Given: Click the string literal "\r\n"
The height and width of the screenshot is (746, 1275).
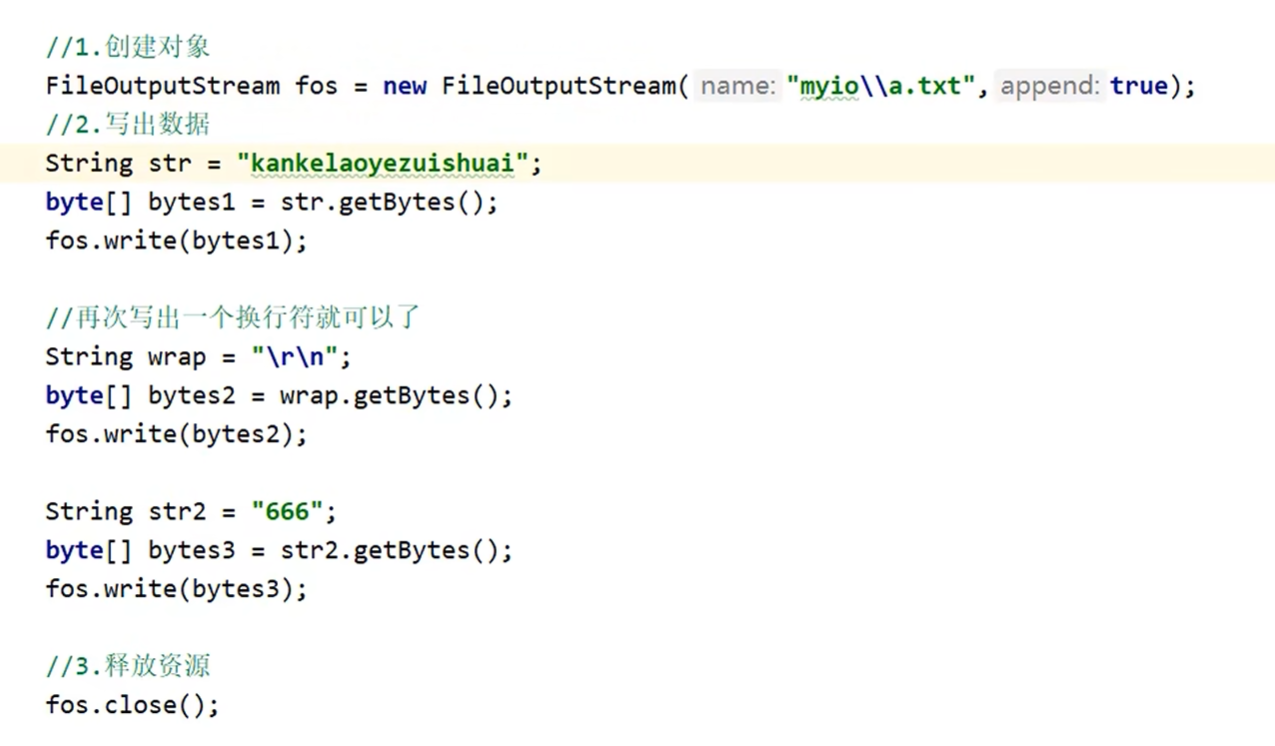Looking at the screenshot, I should pyautogui.click(x=295, y=357).
